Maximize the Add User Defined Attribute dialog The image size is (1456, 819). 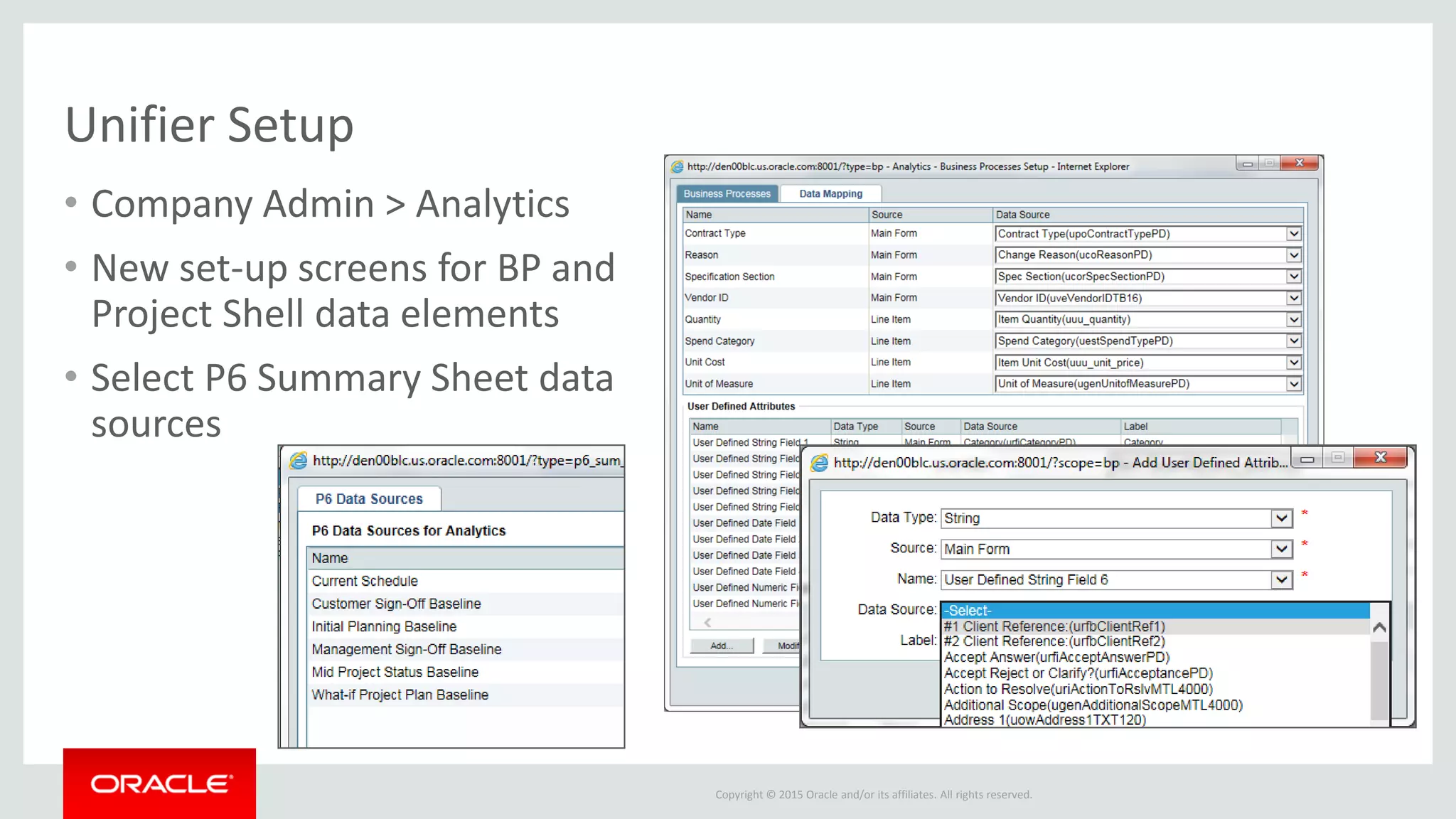coord(1338,457)
